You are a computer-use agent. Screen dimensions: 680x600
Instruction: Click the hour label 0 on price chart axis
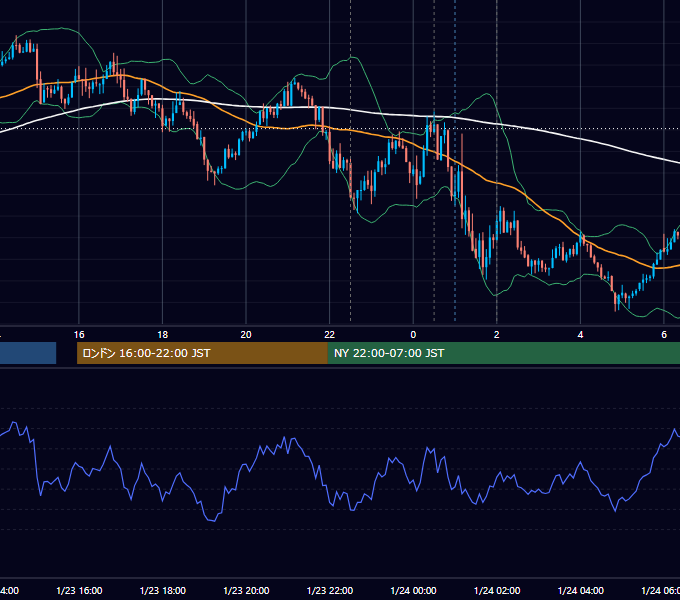[413, 335]
